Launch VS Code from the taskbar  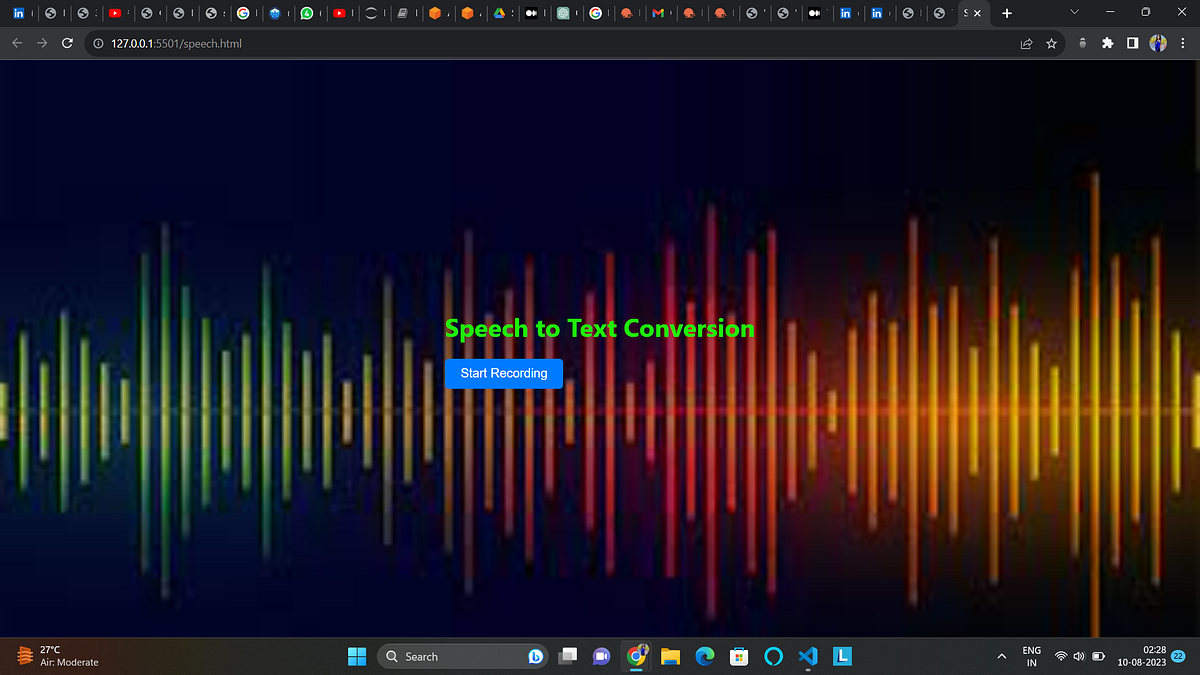(x=807, y=656)
